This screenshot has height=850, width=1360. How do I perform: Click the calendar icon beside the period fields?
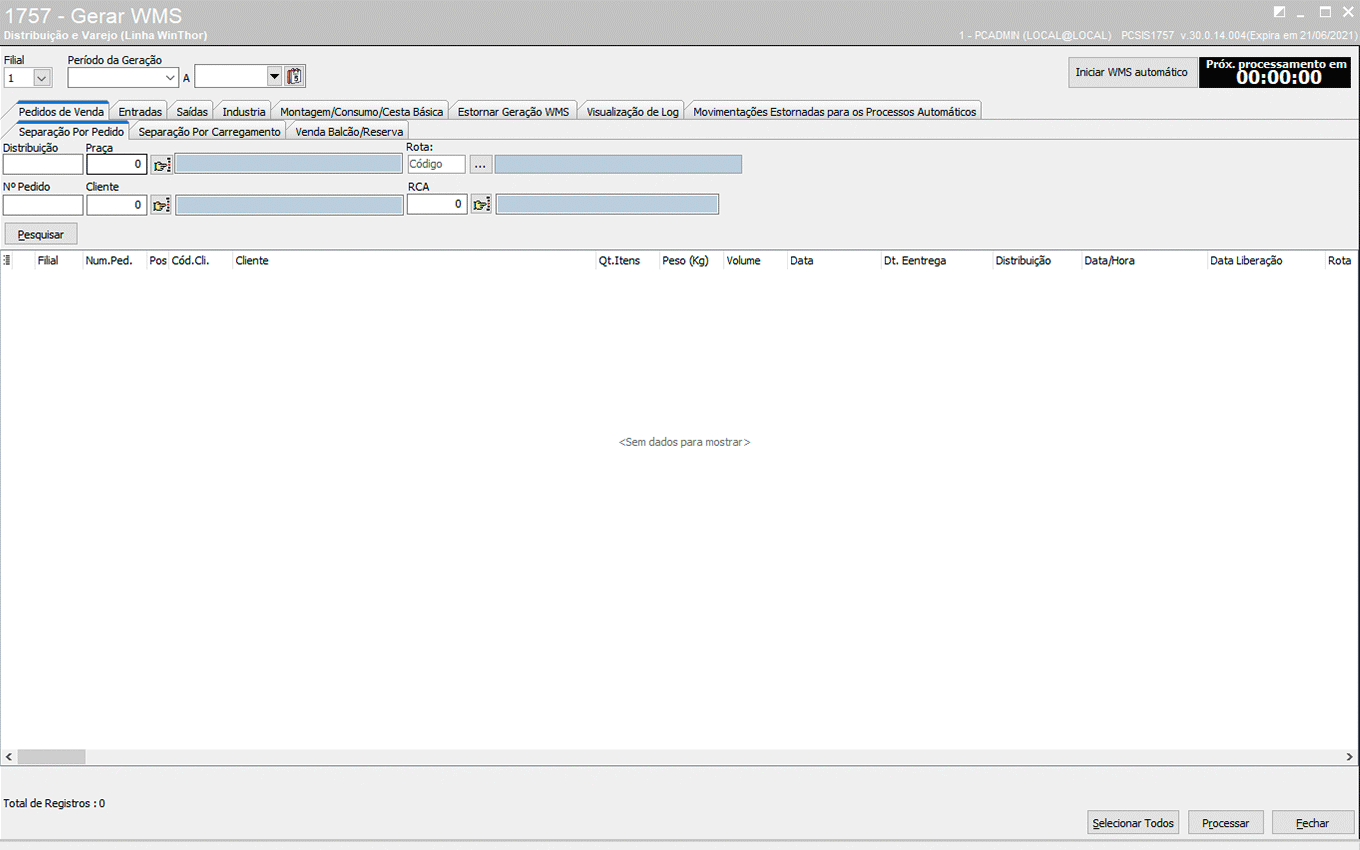[x=295, y=77]
